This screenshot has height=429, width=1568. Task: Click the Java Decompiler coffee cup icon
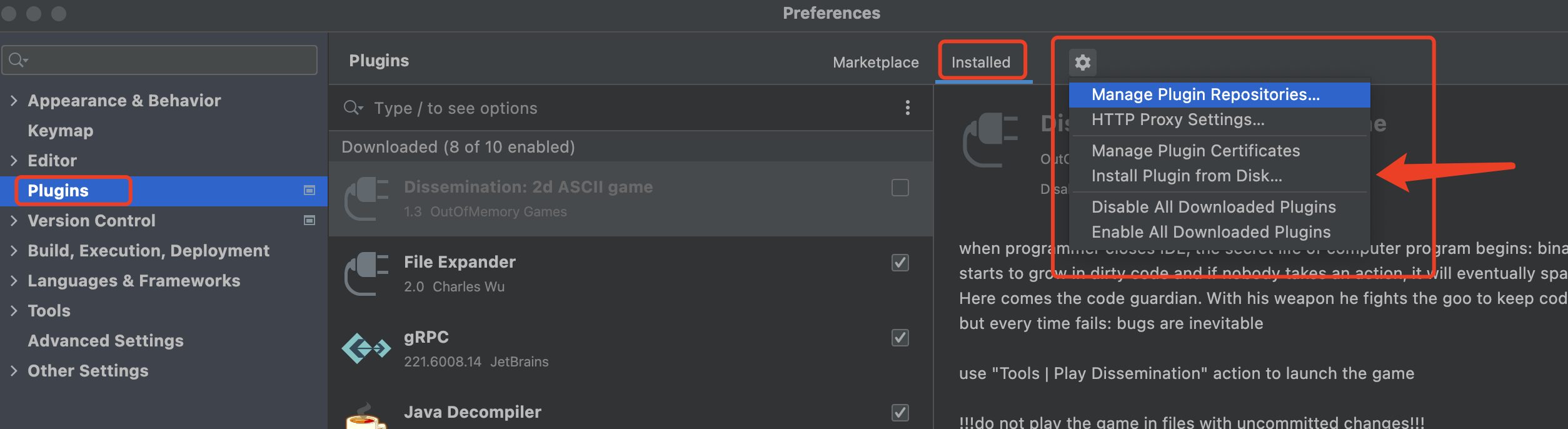coord(366,417)
